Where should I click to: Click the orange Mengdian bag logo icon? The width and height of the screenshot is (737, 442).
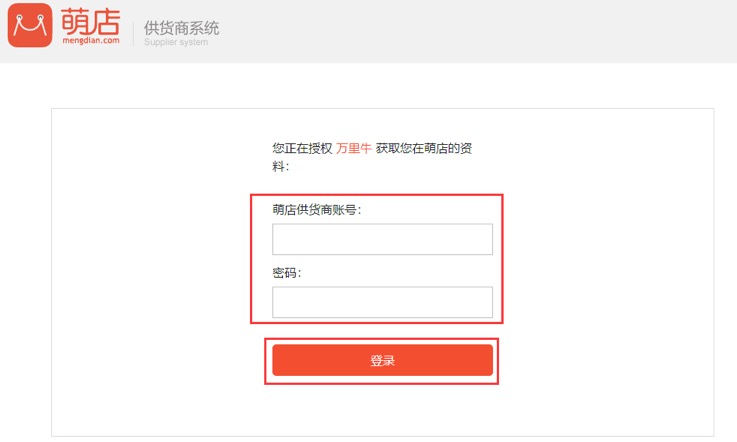(29, 26)
